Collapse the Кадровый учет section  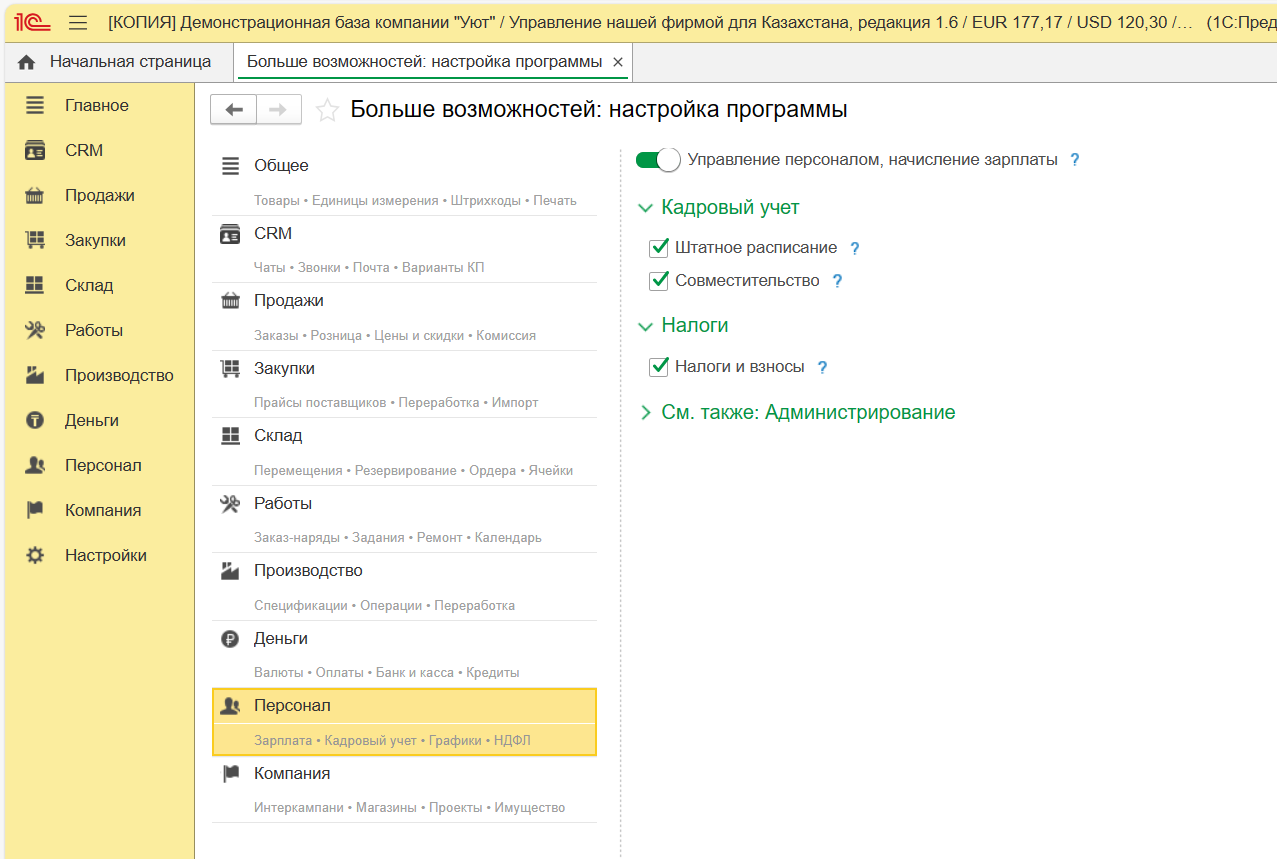pyautogui.click(x=645, y=208)
